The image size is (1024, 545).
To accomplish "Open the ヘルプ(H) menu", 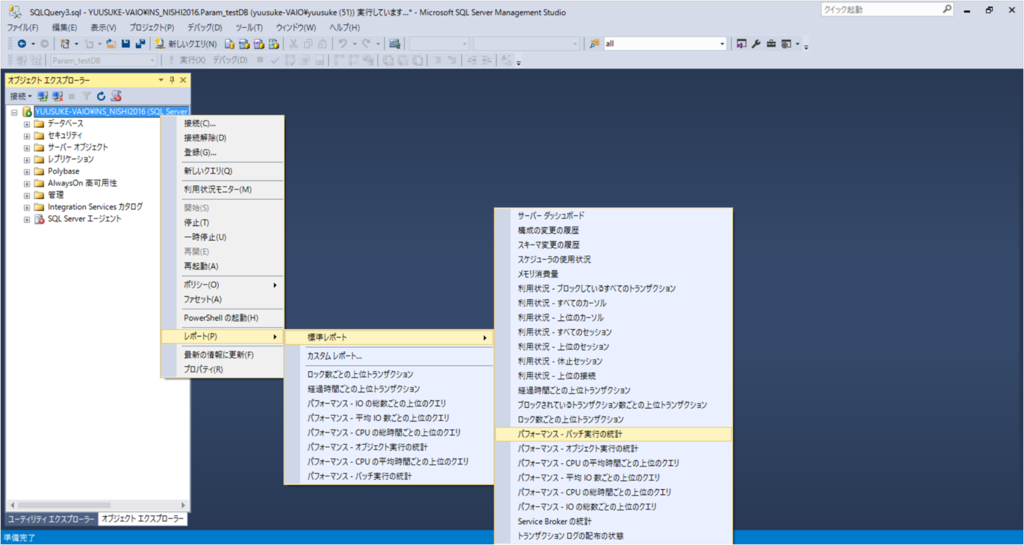I will 345,27.
